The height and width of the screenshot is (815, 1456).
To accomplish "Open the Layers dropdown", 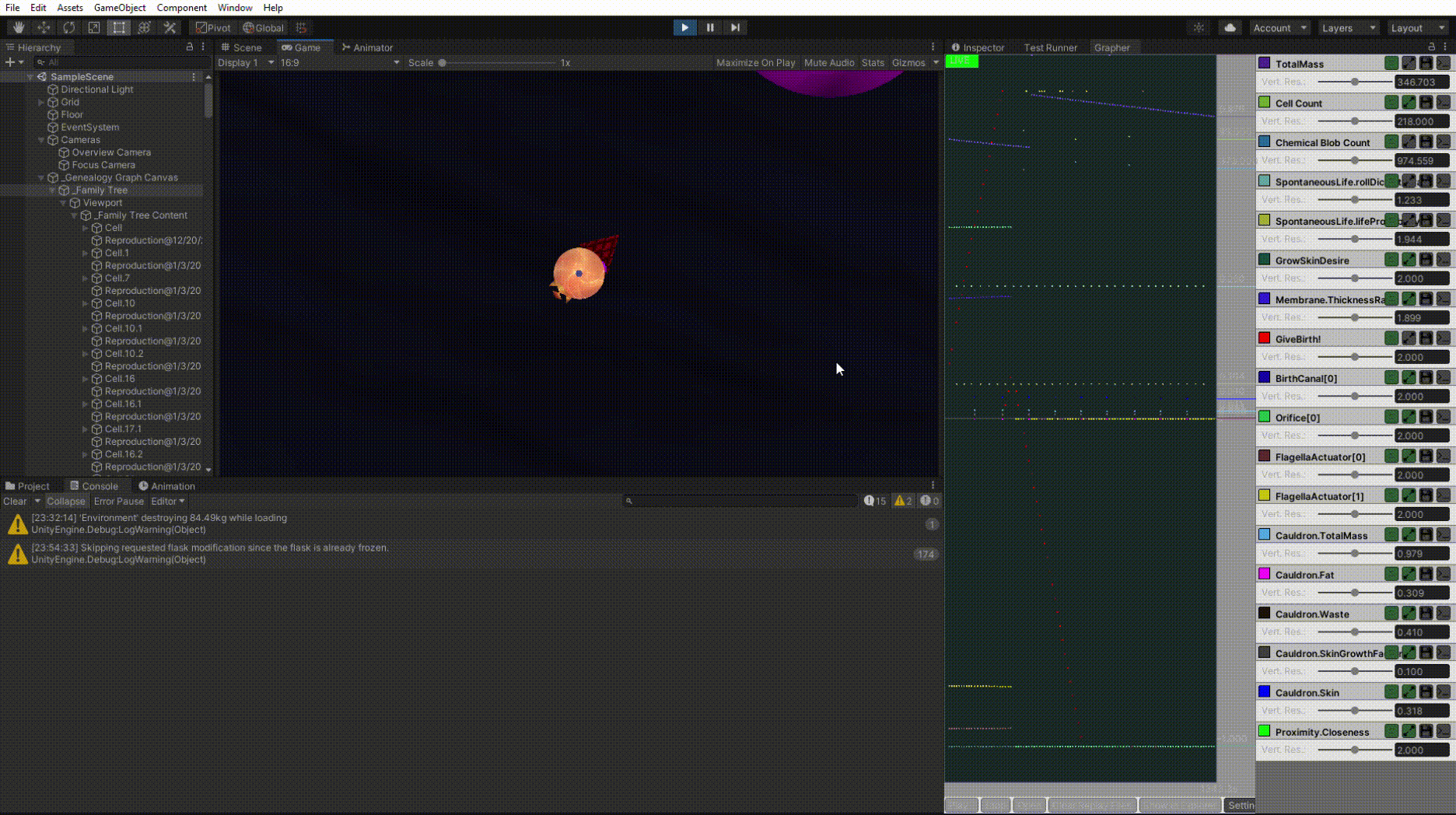I will pos(1348,27).
